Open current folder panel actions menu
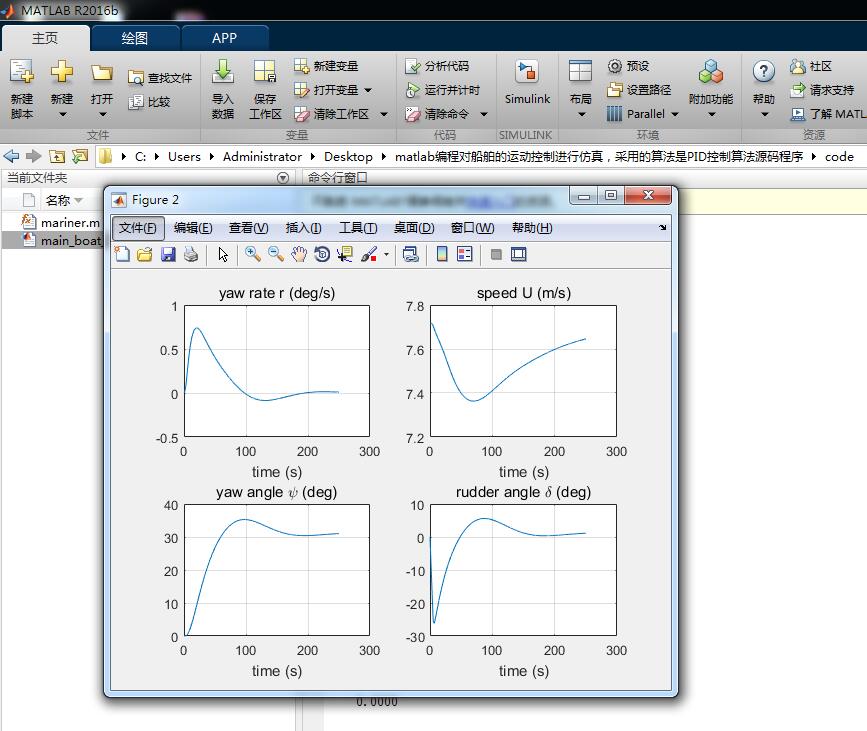This screenshot has width=867, height=731. pyautogui.click(x=283, y=178)
